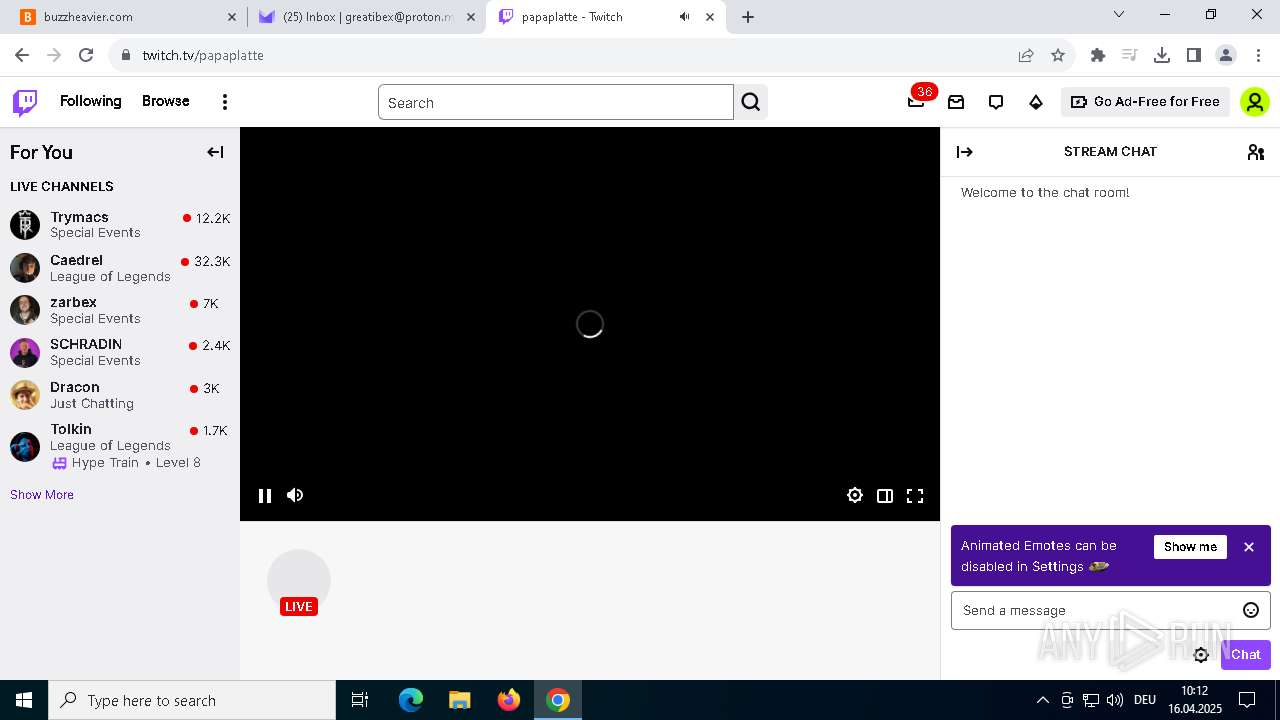The width and height of the screenshot is (1280, 720).
Task: Close the buzzheavier.com tab
Action: tap(232, 17)
